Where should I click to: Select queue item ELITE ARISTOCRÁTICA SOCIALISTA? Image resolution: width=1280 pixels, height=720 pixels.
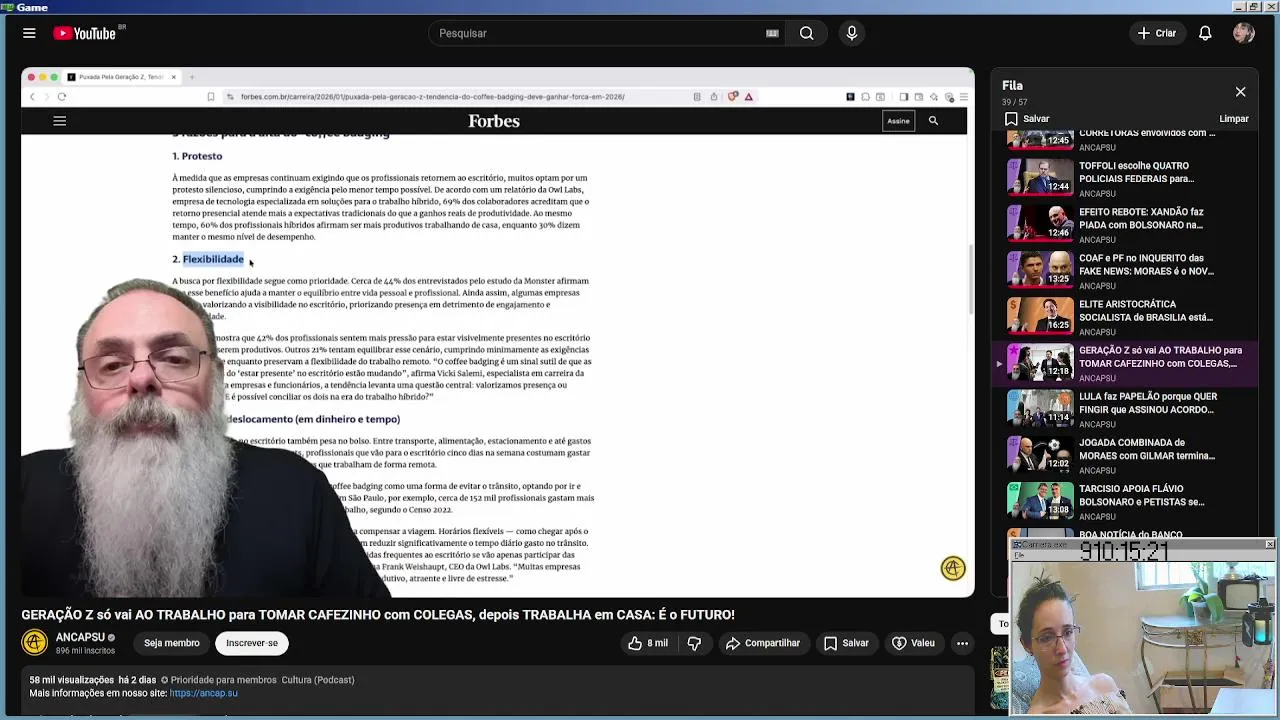tap(1125, 316)
